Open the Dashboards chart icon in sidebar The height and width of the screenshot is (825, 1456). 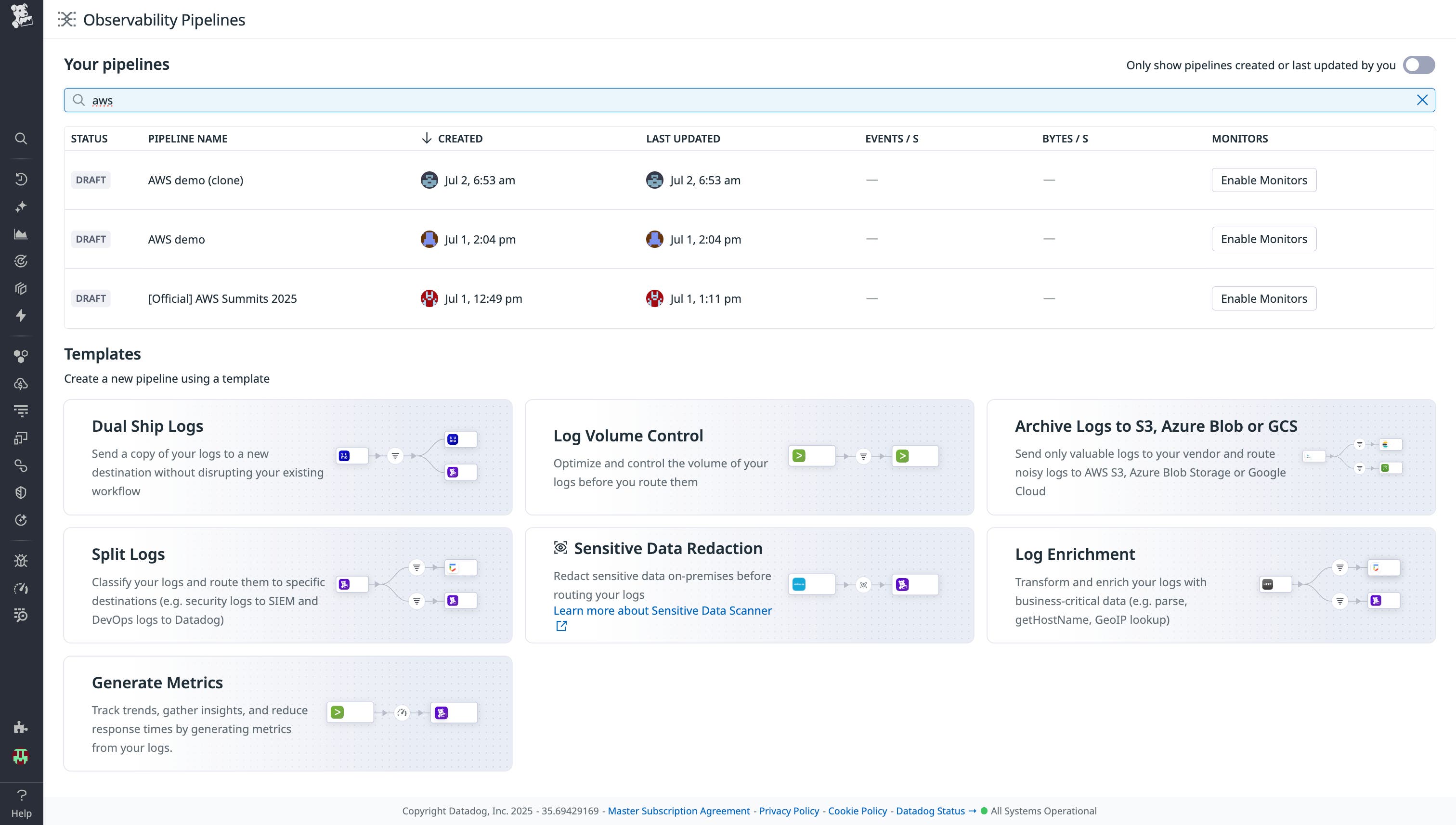(21, 233)
